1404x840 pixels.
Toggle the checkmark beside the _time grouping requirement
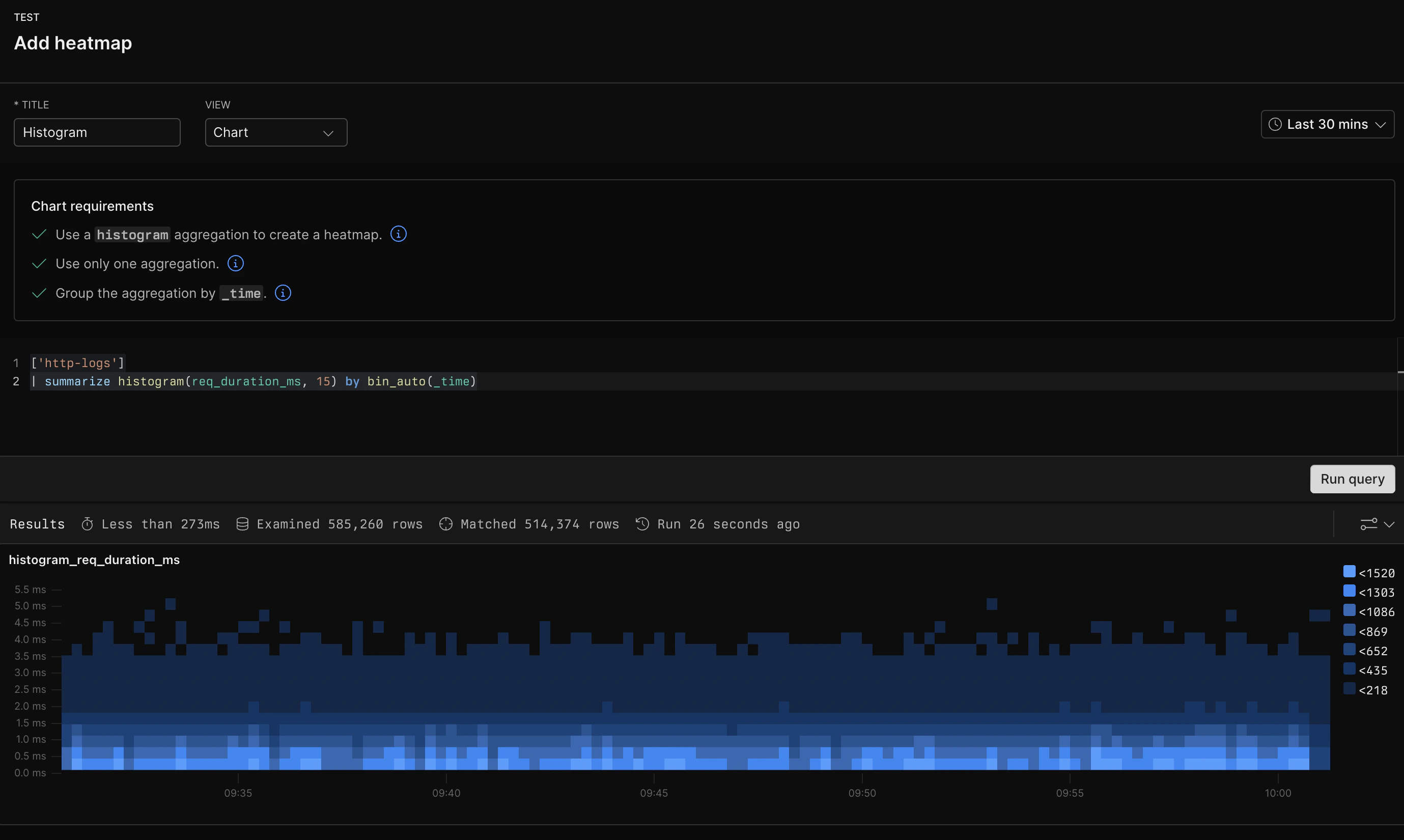(x=39, y=293)
